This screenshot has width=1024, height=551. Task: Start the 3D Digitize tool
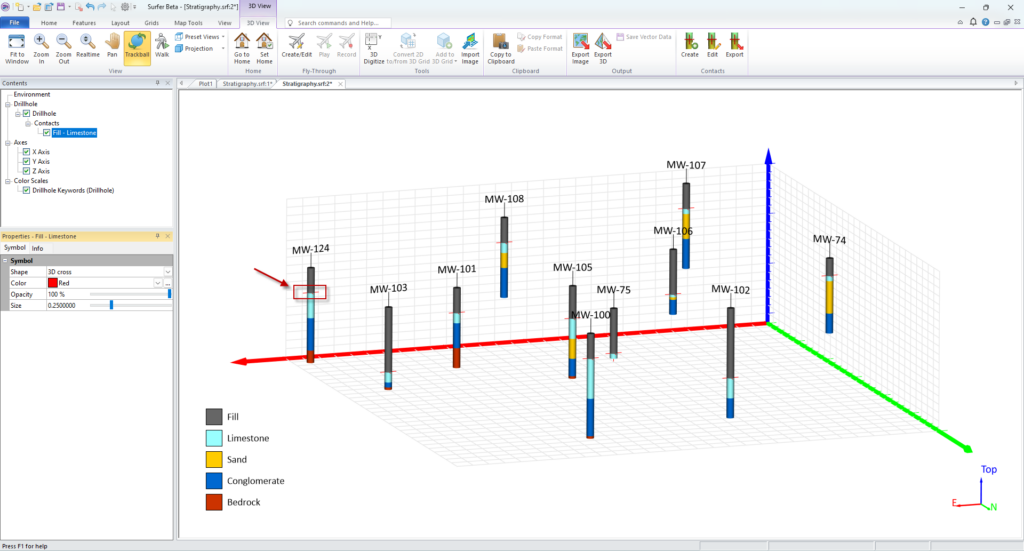[x=373, y=47]
